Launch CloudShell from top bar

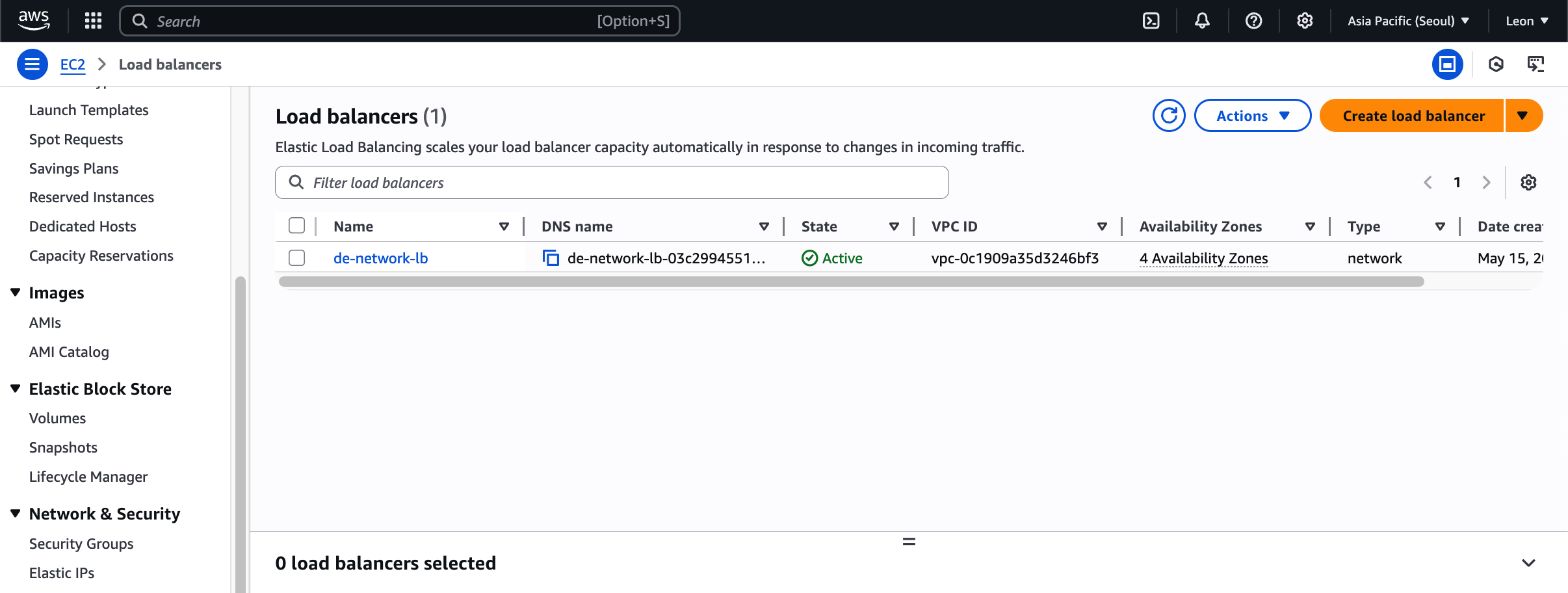1151,21
